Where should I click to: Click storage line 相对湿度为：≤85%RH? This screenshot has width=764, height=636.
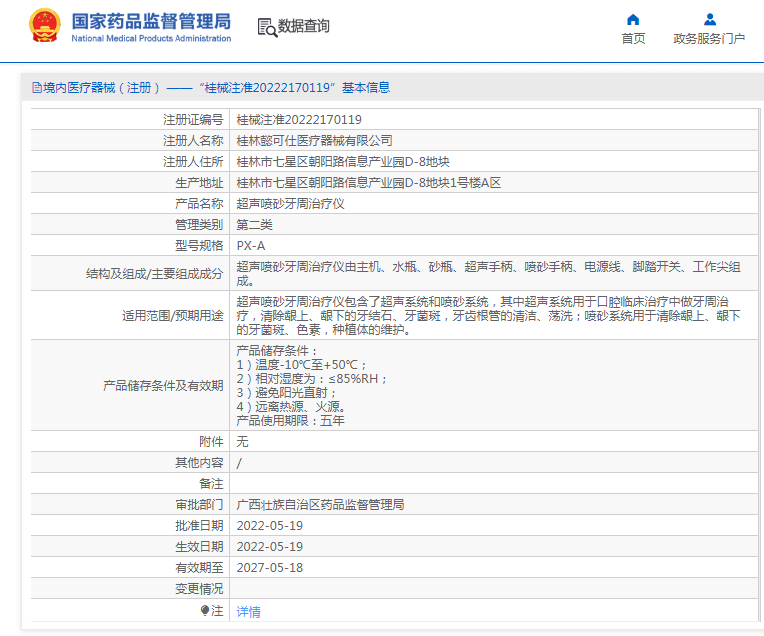click(312, 379)
